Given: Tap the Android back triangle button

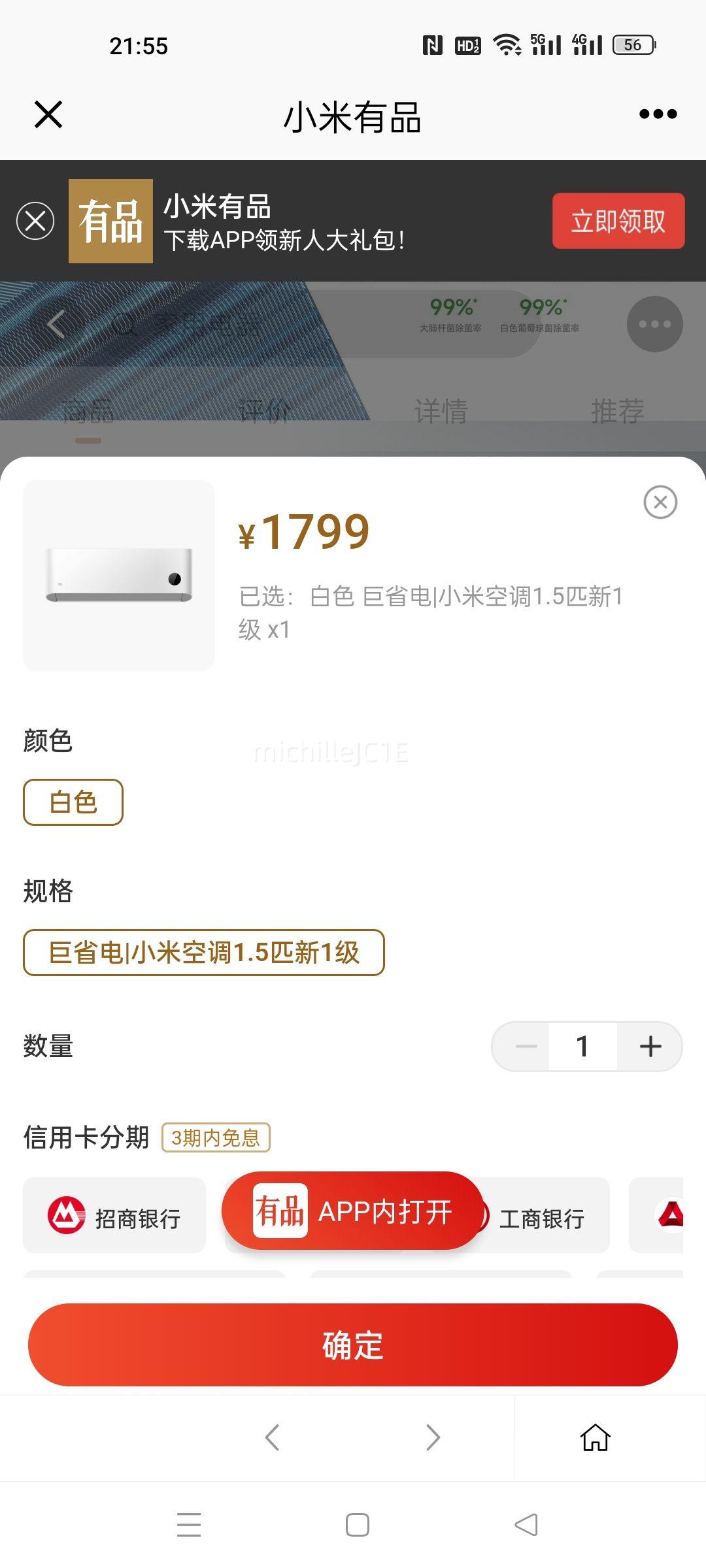Looking at the screenshot, I should 526,1525.
